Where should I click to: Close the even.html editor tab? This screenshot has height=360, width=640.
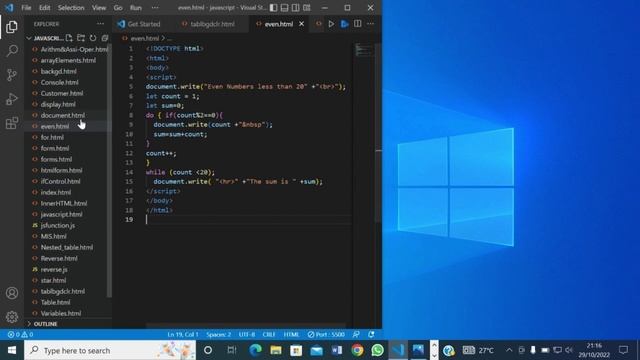(x=301, y=24)
